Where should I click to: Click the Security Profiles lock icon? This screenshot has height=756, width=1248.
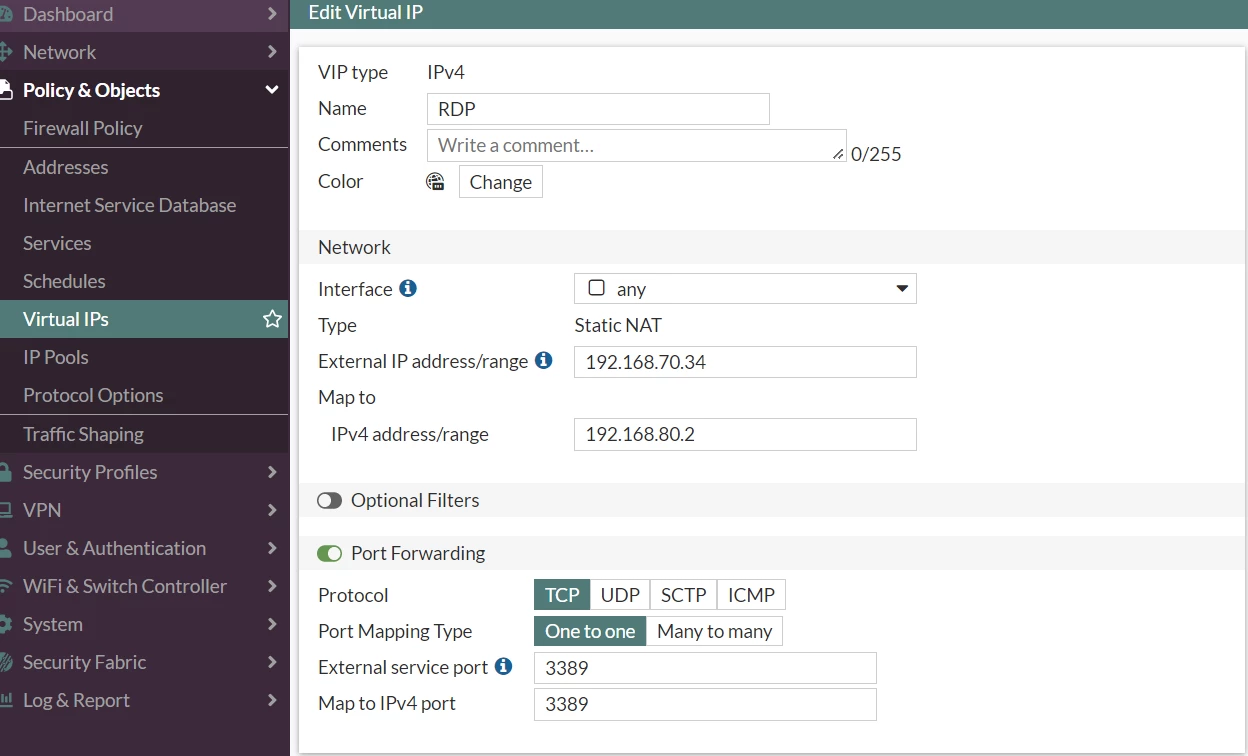5,472
